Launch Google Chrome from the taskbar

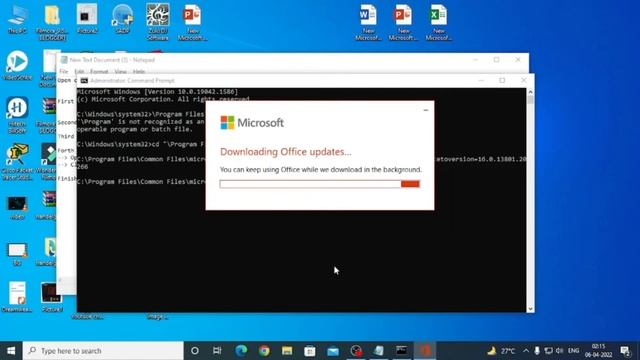[x=264, y=351]
